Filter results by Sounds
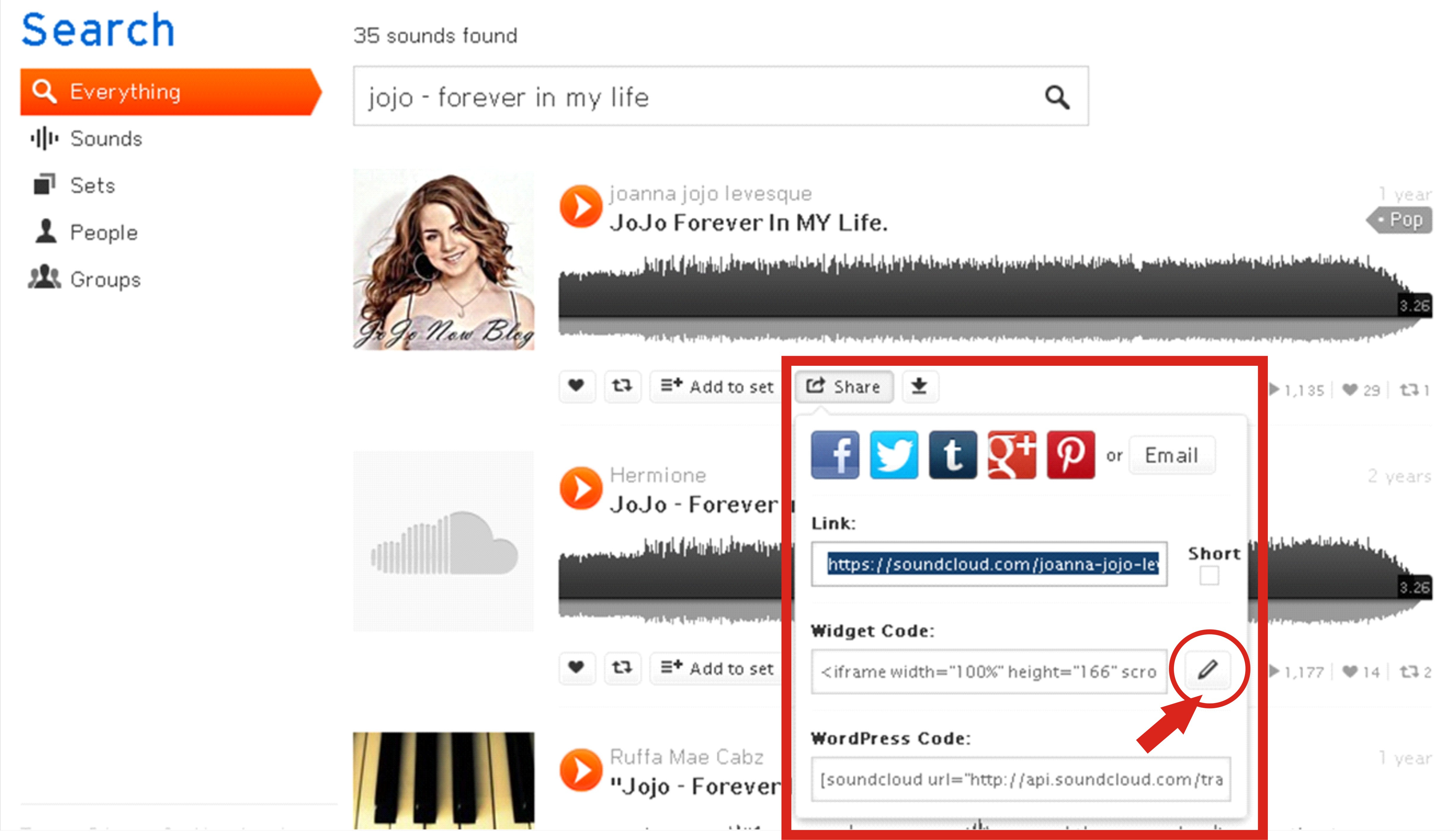This screenshot has height=840, width=1454. [86, 138]
